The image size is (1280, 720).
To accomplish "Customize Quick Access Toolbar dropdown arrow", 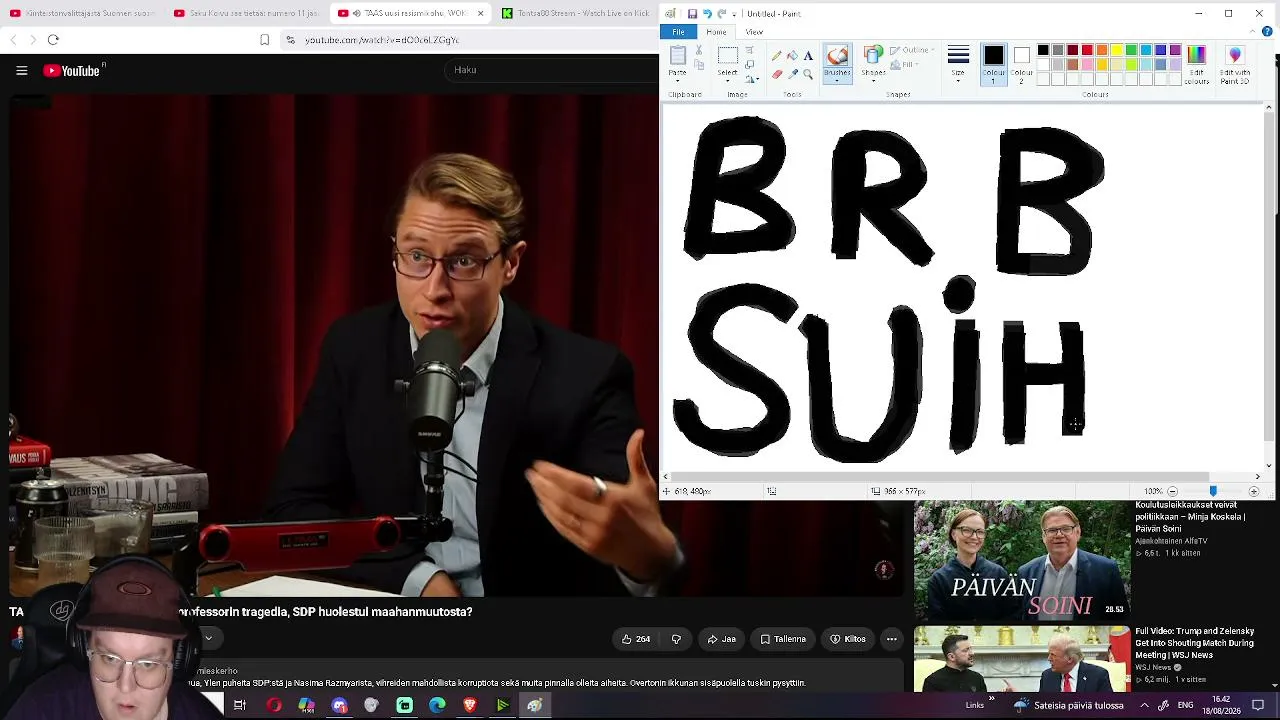I will point(734,14).
